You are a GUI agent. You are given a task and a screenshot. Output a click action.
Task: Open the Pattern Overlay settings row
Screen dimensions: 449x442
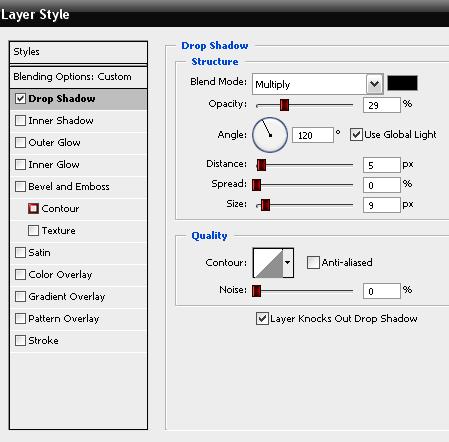coord(78,319)
